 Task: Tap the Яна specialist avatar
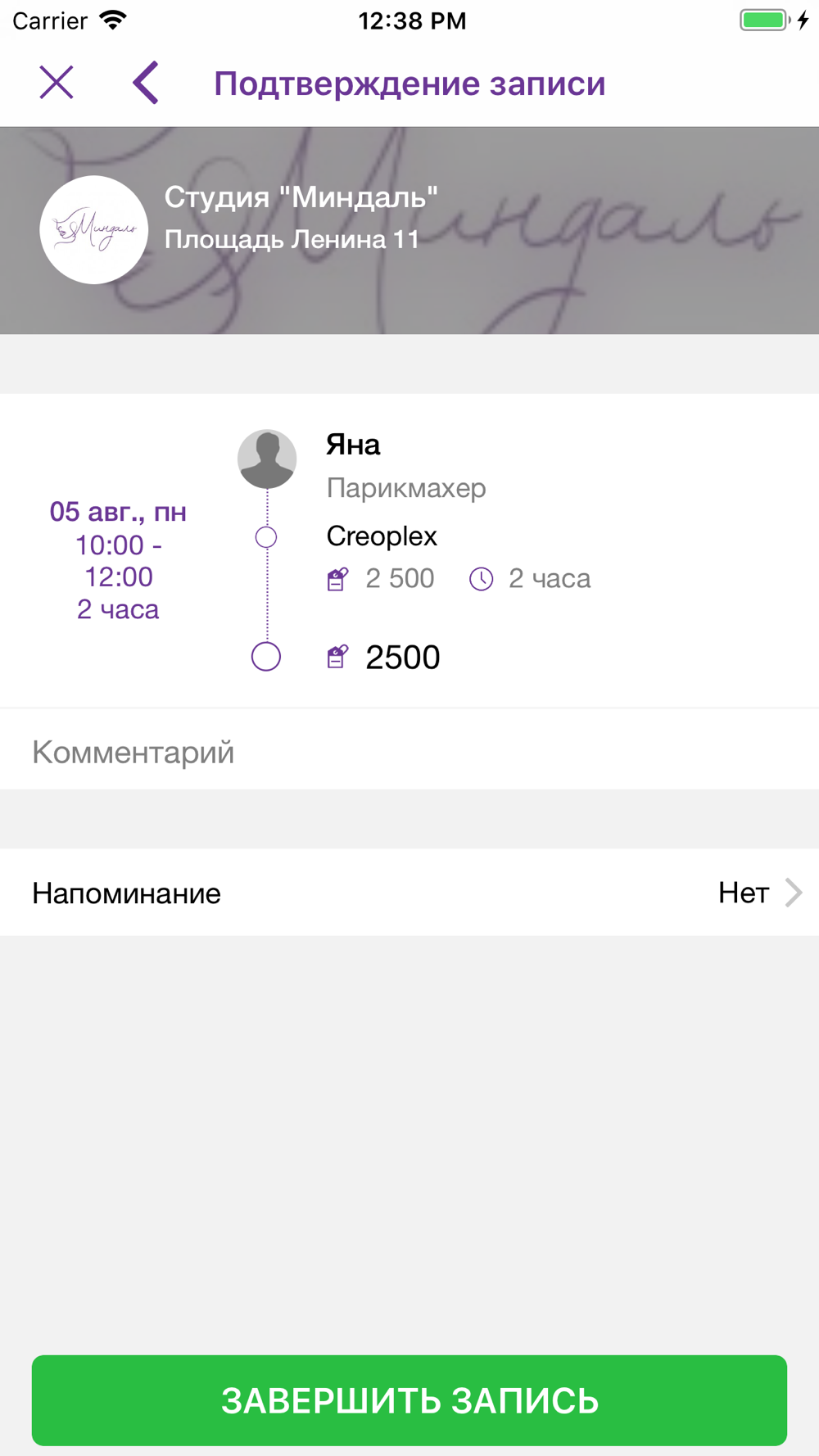[x=267, y=459]
